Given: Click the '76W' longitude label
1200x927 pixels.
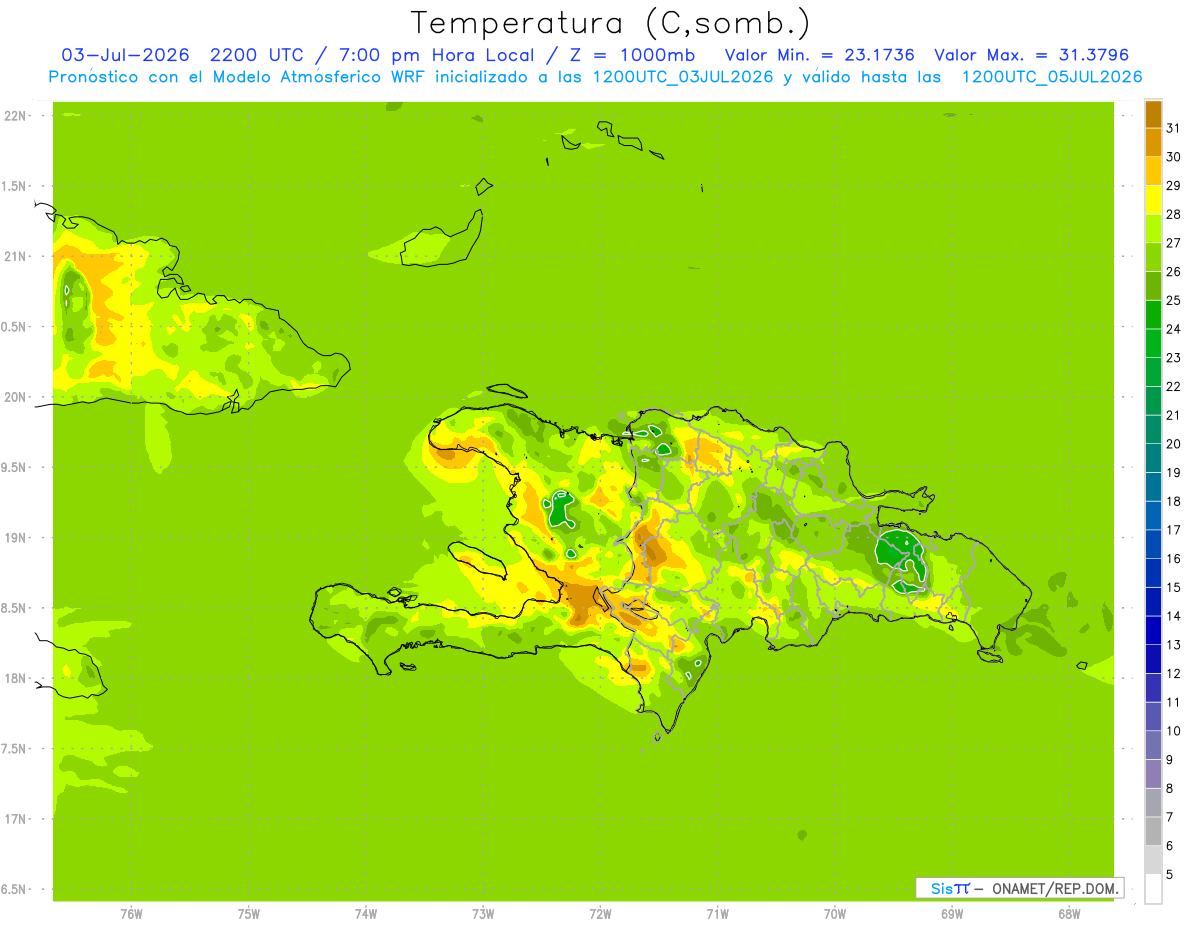Looking at the screenshot, I should (x=131, y=913).
